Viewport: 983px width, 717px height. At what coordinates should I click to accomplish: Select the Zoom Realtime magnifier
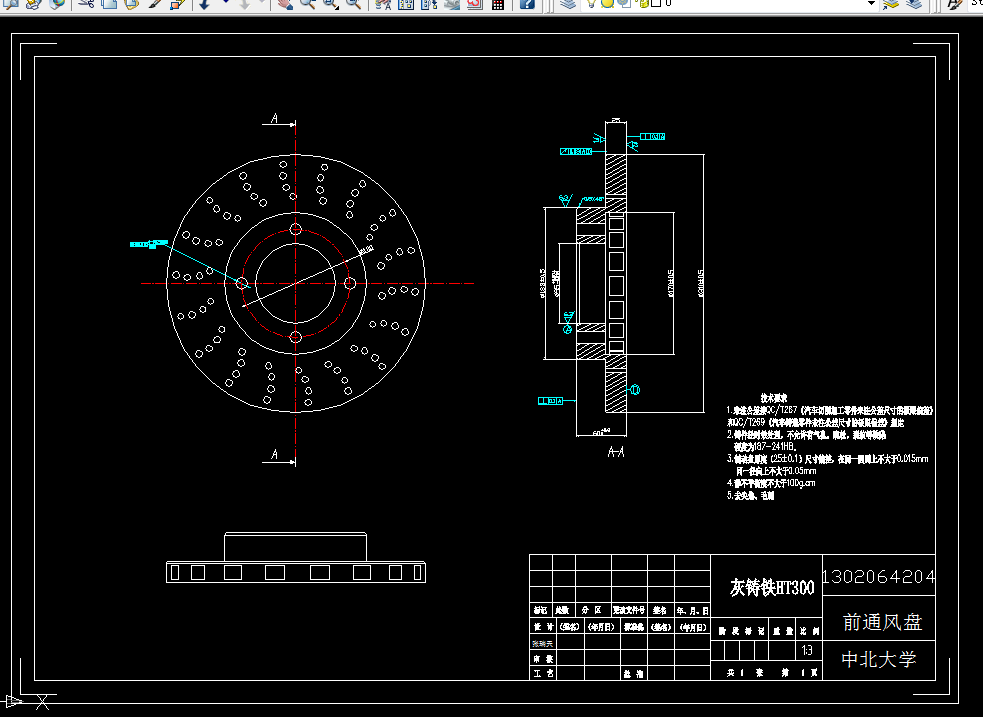[307, 3]
